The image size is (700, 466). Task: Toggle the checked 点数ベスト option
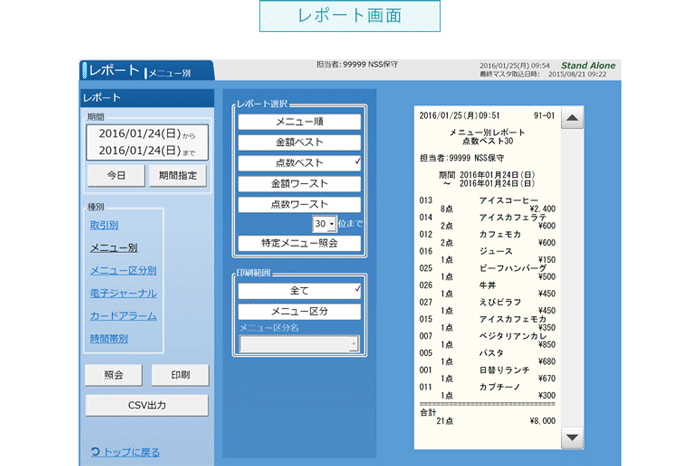299,163
